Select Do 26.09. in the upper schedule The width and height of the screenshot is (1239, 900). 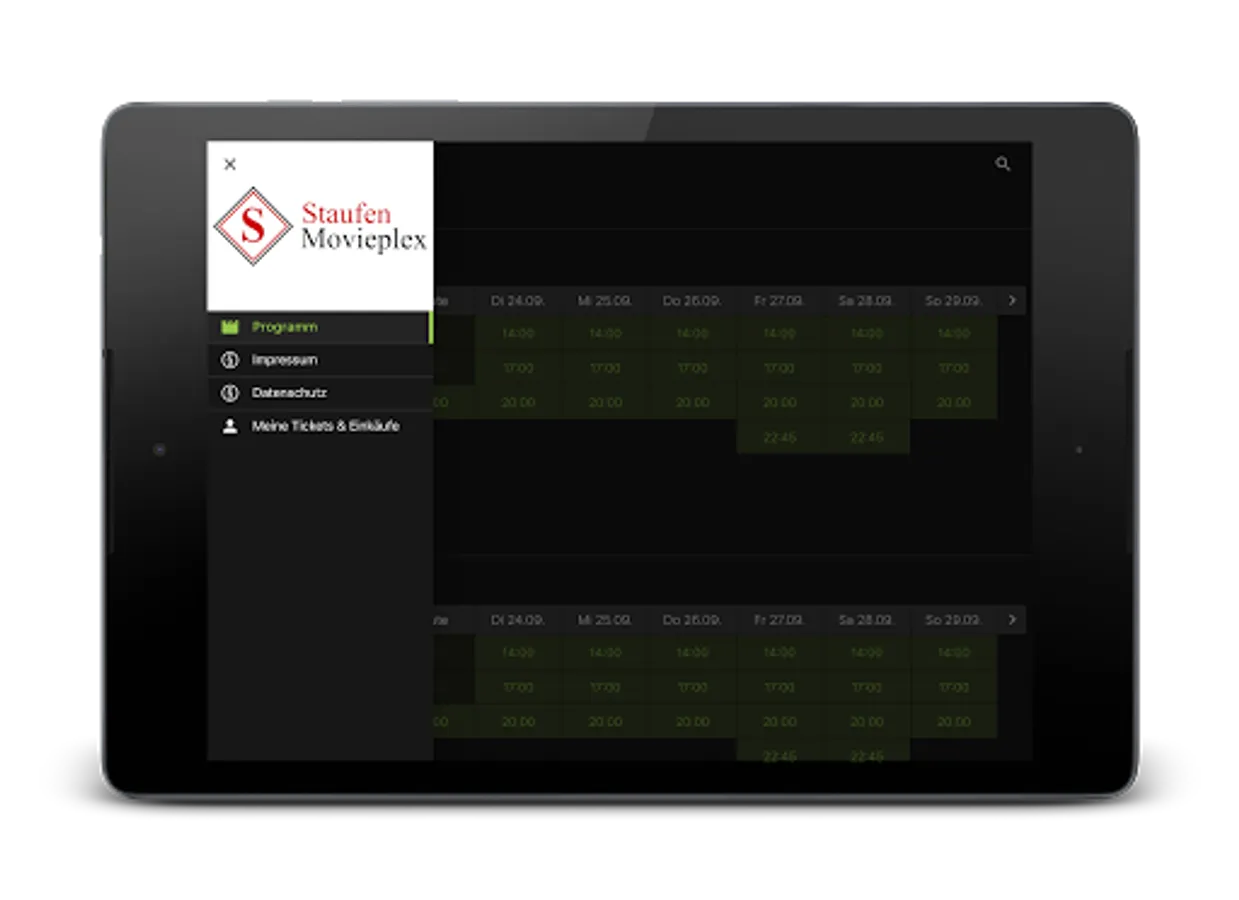[x=692, y=300]
